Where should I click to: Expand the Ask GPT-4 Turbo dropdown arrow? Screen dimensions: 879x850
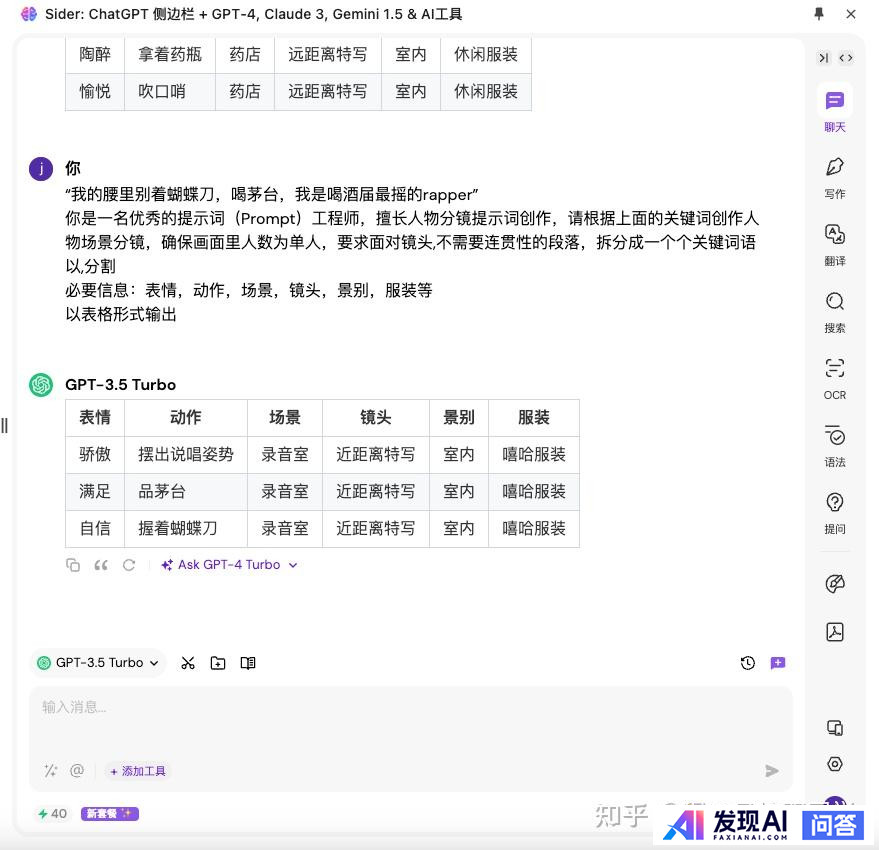(x=293, y=565)
